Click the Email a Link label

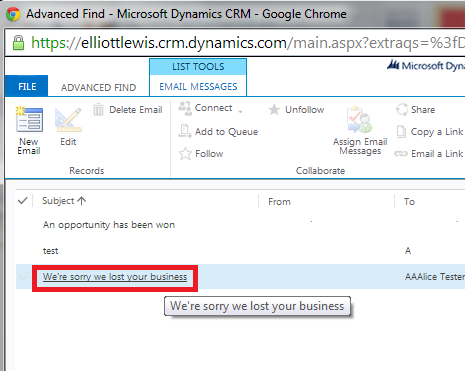pyautogui.click(x=437, y=154)
